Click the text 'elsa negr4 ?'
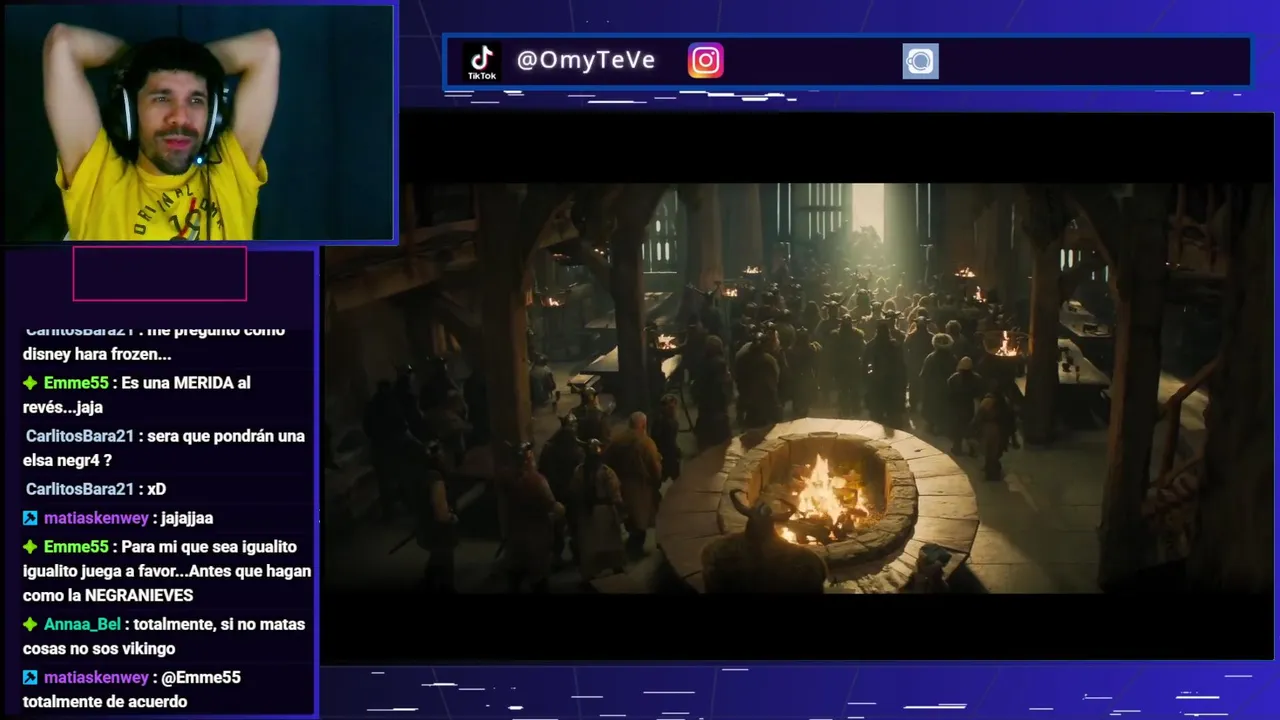Image resolution: width=1280 pixels, height=720 pixels. click(67, 460)
